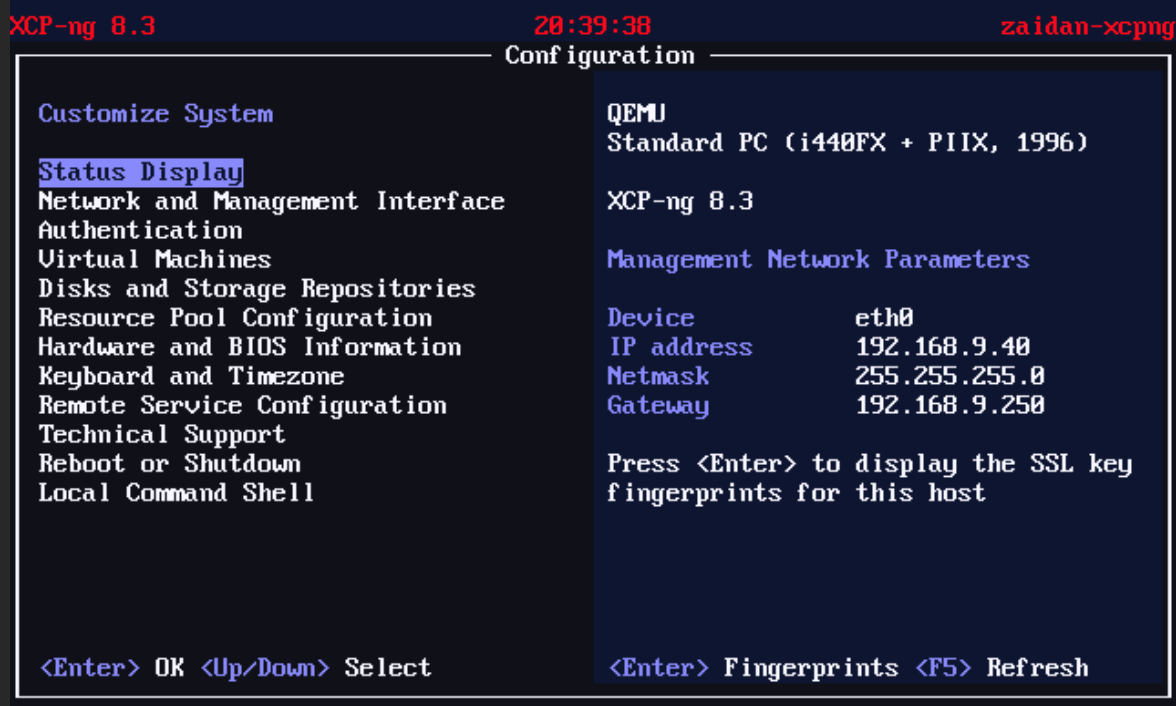Click the <Enter> Fingerprints hint
Screen dimensions: 1176x706
[x=753, y=668]
